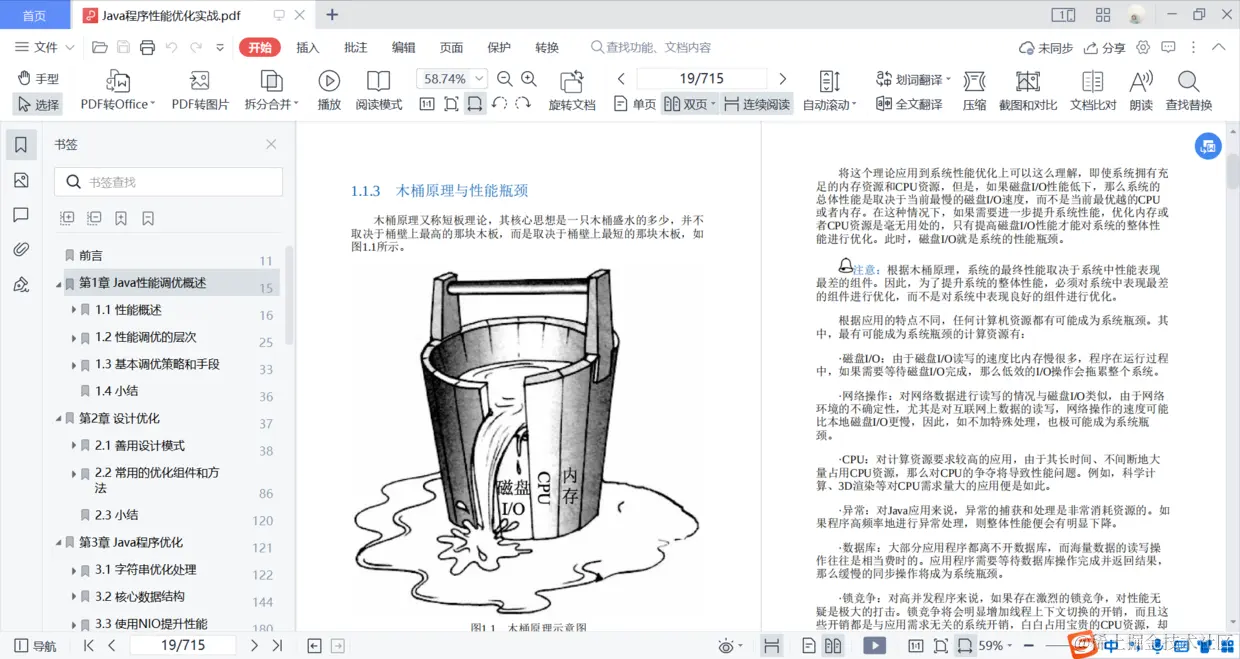Click rotate counterclockwise icon in toolbar
This screenshot has height=659, width=1240.
[499, 104]
